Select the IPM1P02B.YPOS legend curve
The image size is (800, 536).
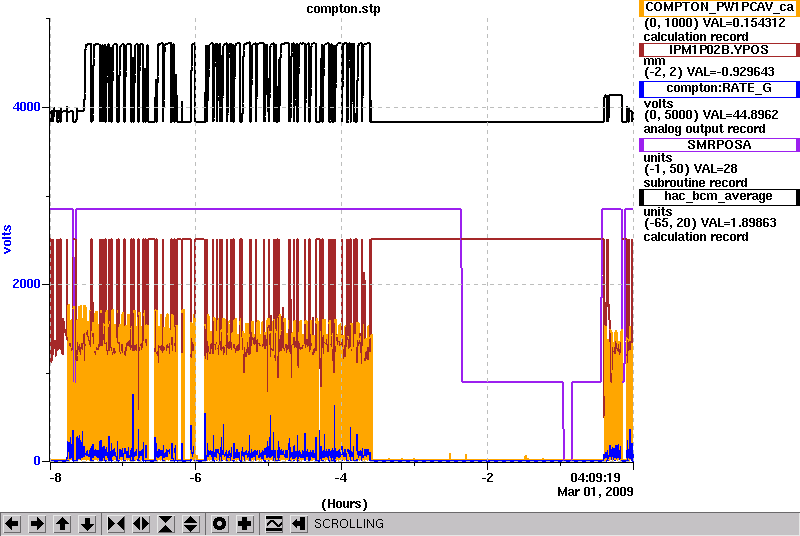click(x=719, y=50)
